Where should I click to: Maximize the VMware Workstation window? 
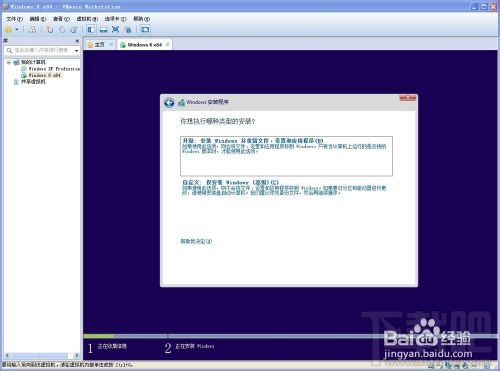[484, 6]
